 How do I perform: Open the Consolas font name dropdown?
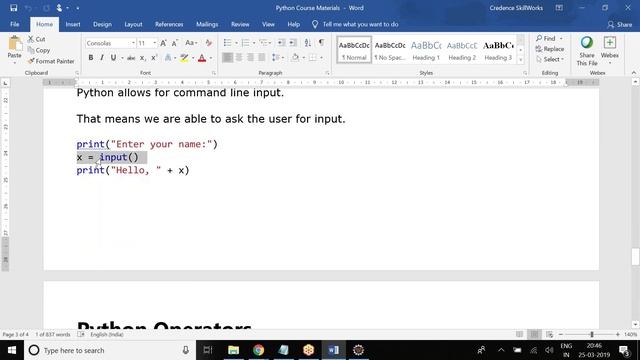point(133,43)
